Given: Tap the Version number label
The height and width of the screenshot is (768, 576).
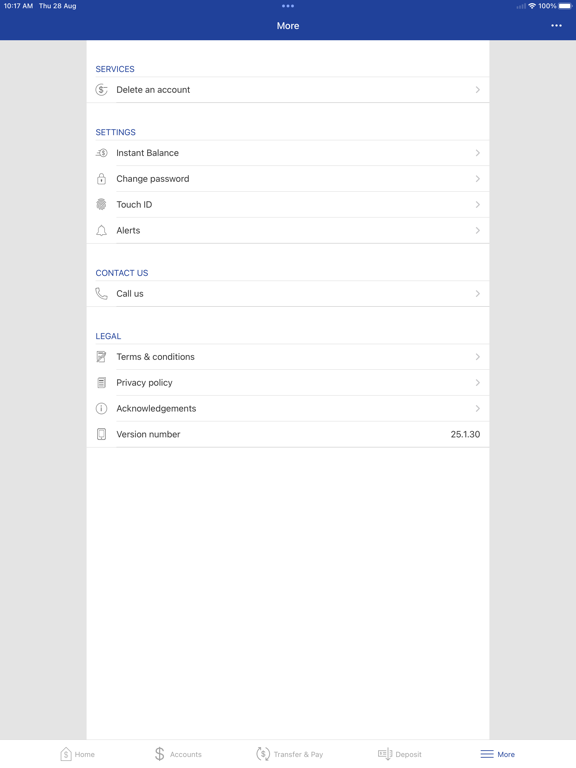Looking at the screenshot, I should [148, 434].
